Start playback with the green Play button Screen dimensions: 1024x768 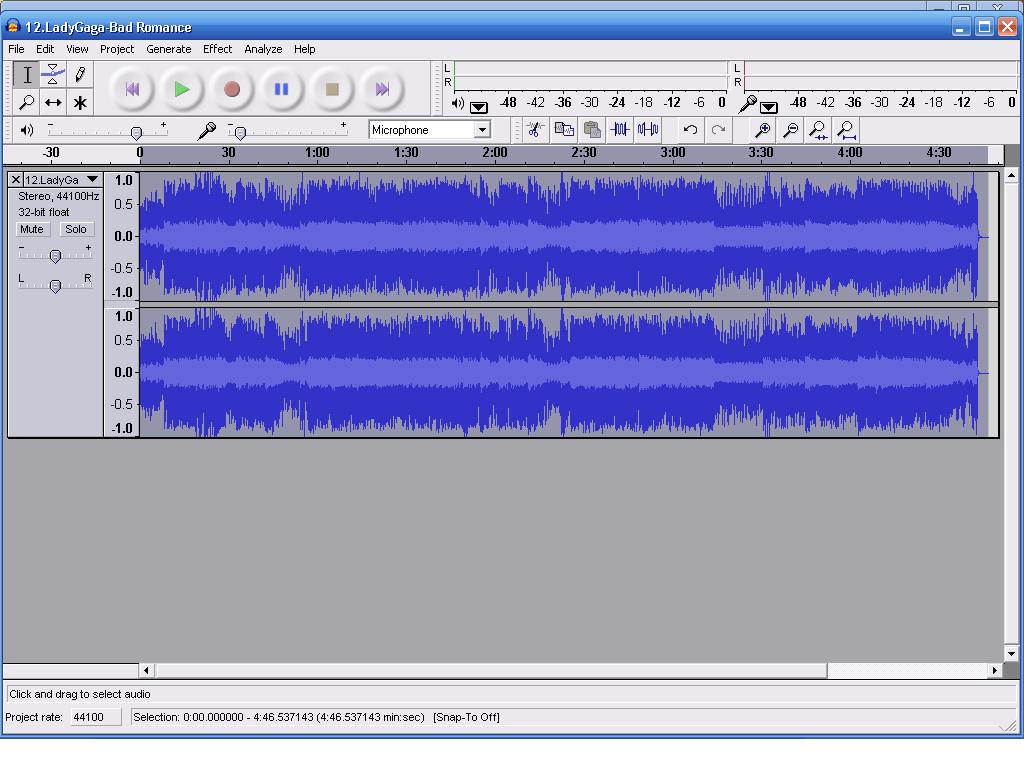coord(182,89)
